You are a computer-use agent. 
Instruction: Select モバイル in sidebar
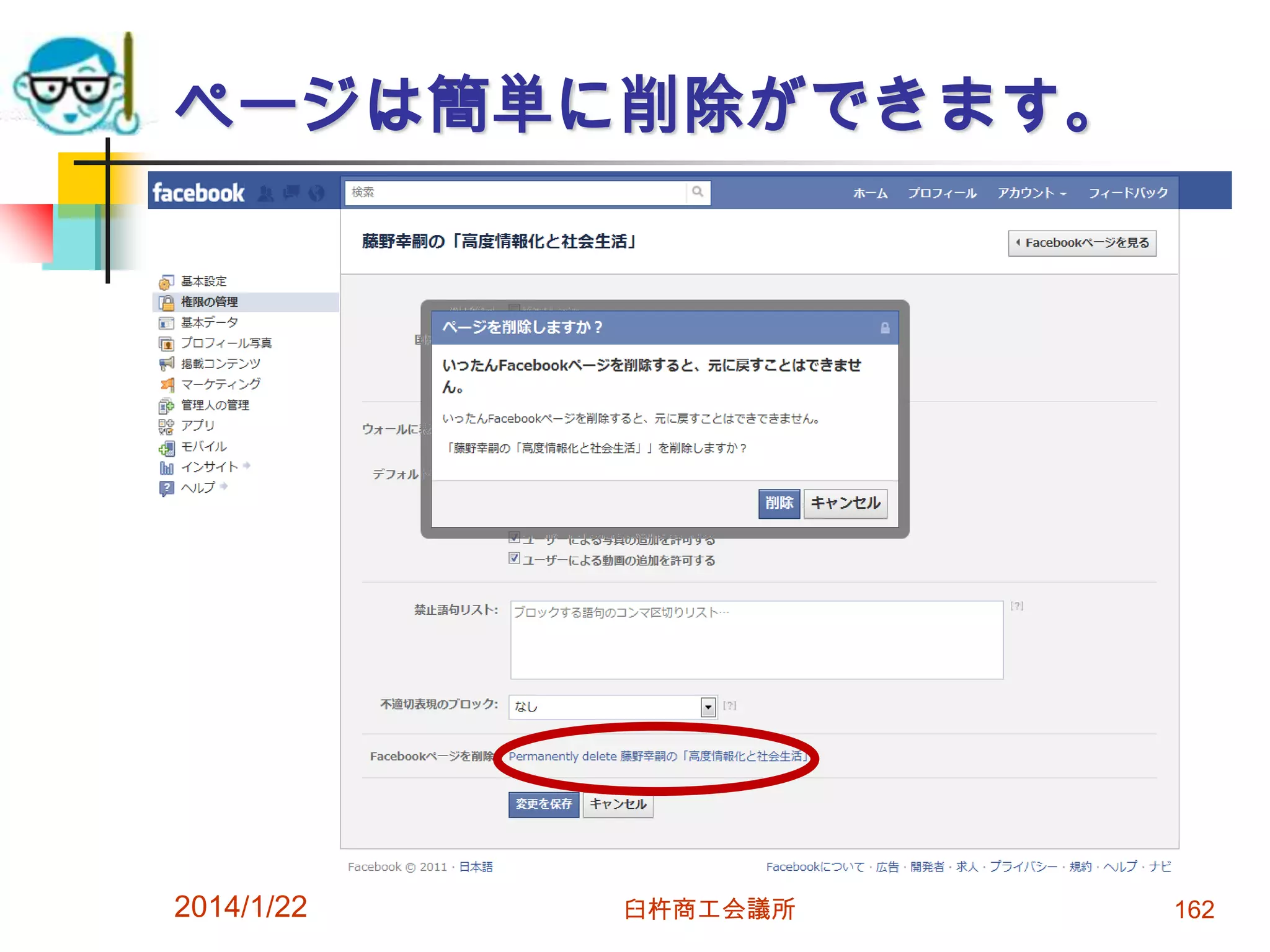[203, 446]
